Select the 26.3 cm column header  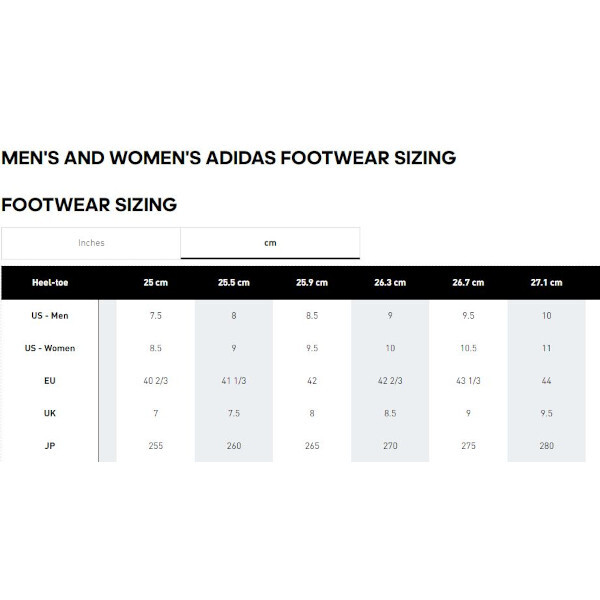(389, 283)
